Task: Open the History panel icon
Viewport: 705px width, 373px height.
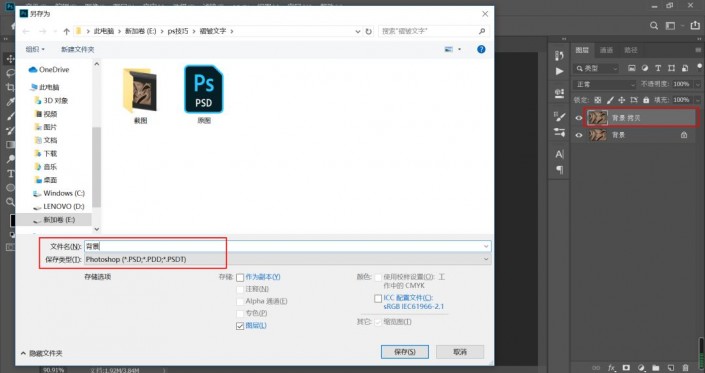Action: [559, 55]
